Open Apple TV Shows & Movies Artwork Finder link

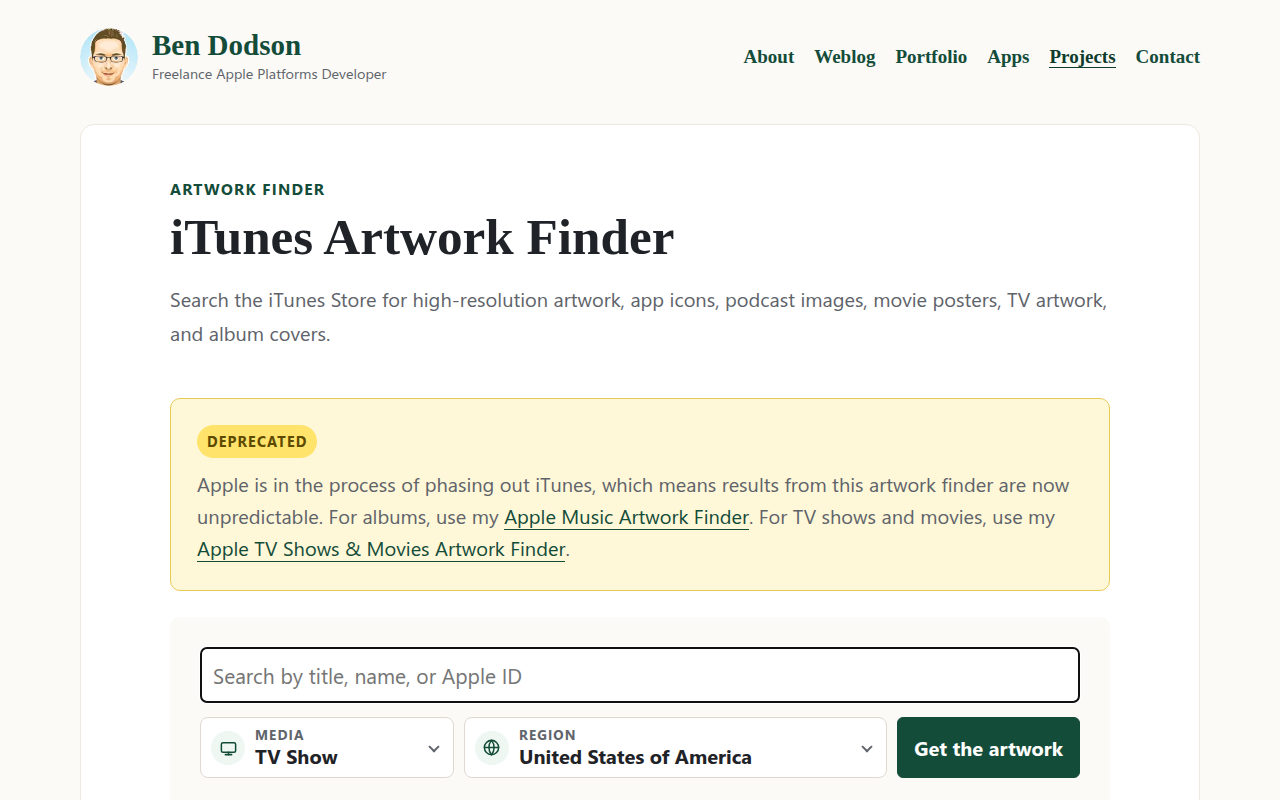coord(381,550)
